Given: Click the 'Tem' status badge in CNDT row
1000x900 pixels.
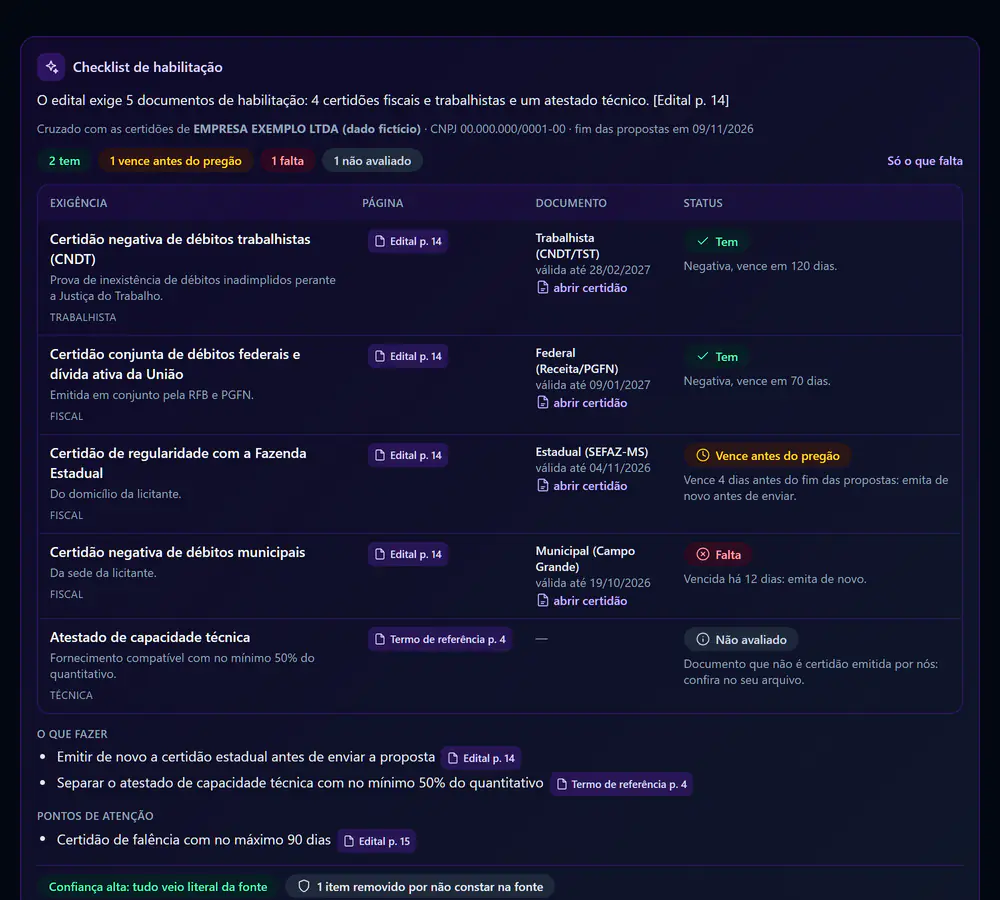Looking at the screenshot, I should point(717,242).
